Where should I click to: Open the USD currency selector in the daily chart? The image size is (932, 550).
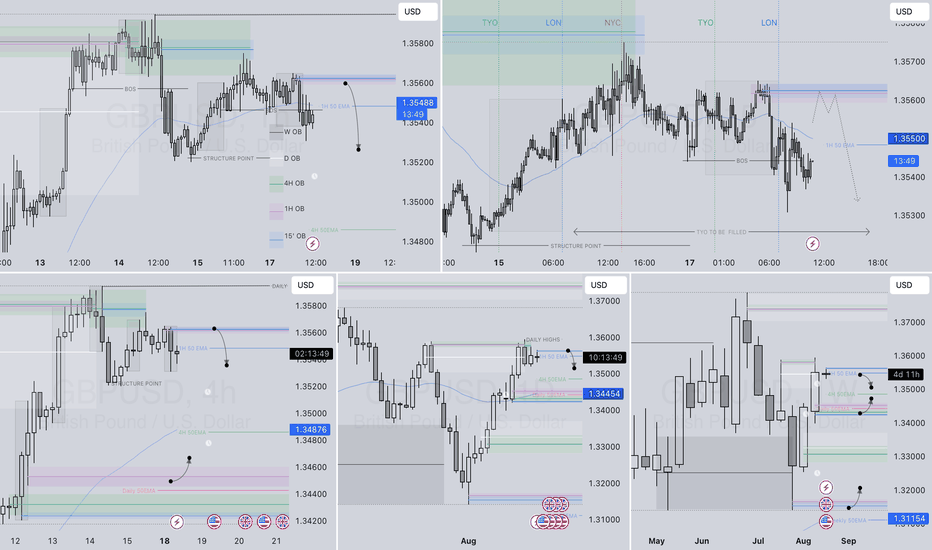click(605, 285)
